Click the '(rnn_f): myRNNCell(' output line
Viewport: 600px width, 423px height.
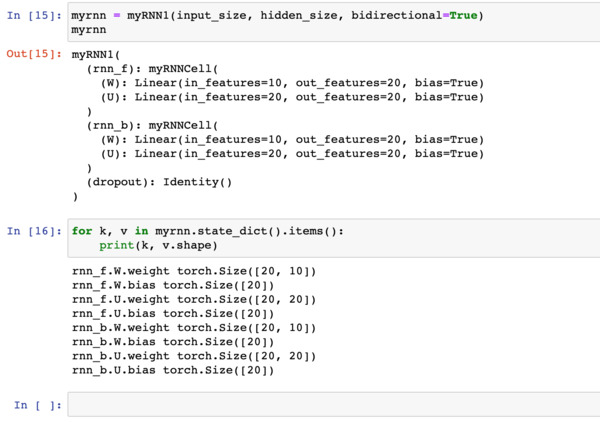152,69
